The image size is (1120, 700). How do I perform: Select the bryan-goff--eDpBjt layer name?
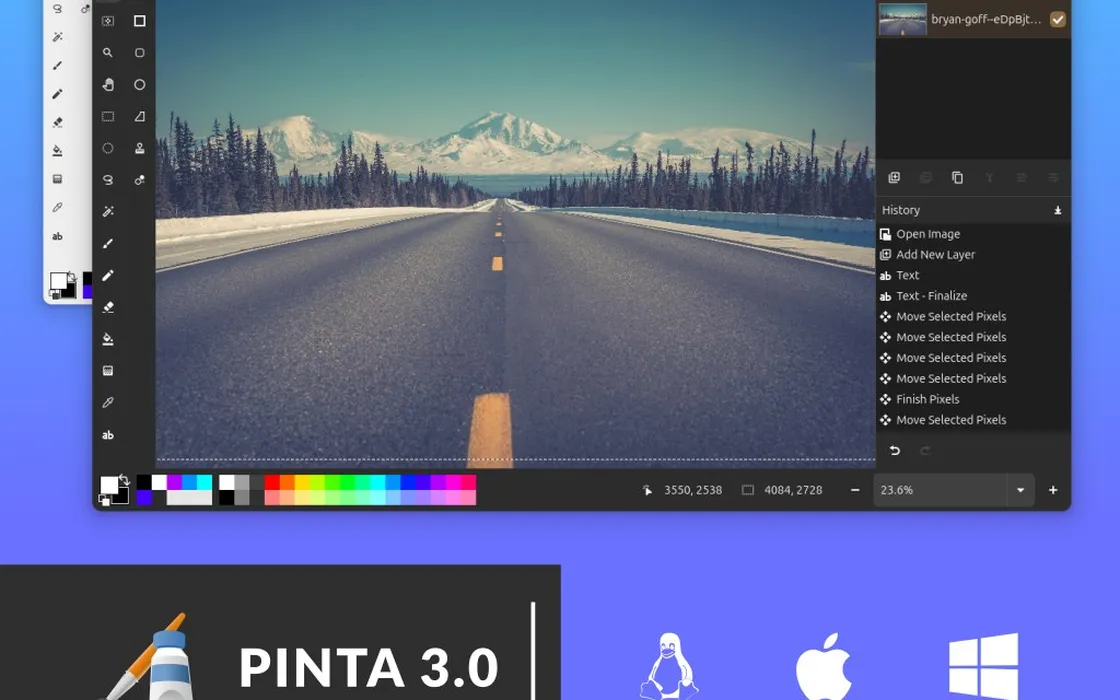[x=986, y=19]
